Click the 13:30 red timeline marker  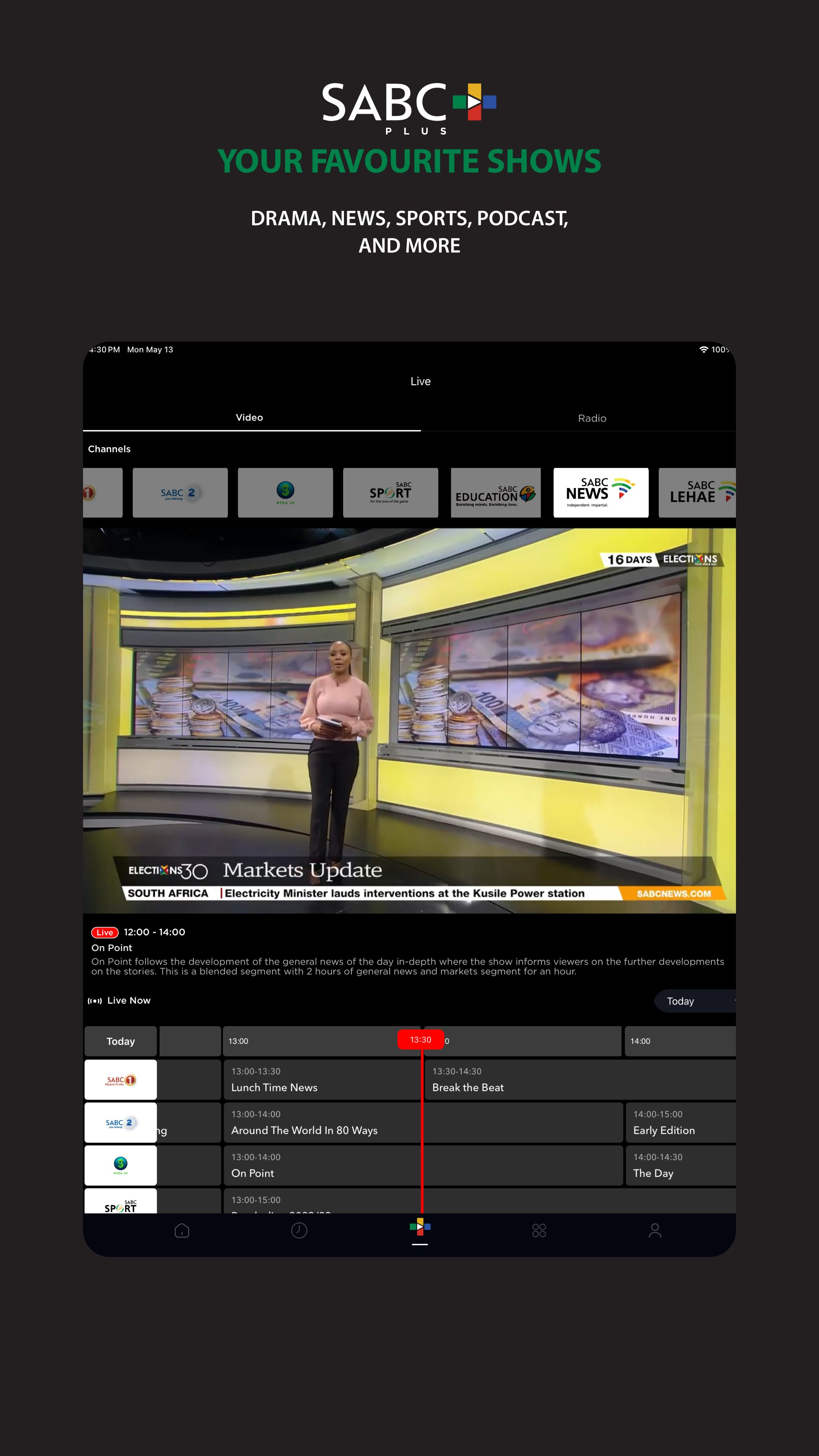[x=420, y=1040]
